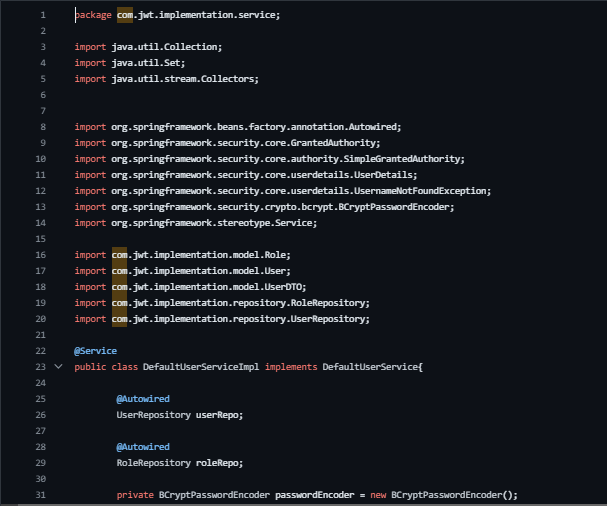607x506 pixels.
Task: Click the model.User import path on line 17
Action: pos(201,271)
